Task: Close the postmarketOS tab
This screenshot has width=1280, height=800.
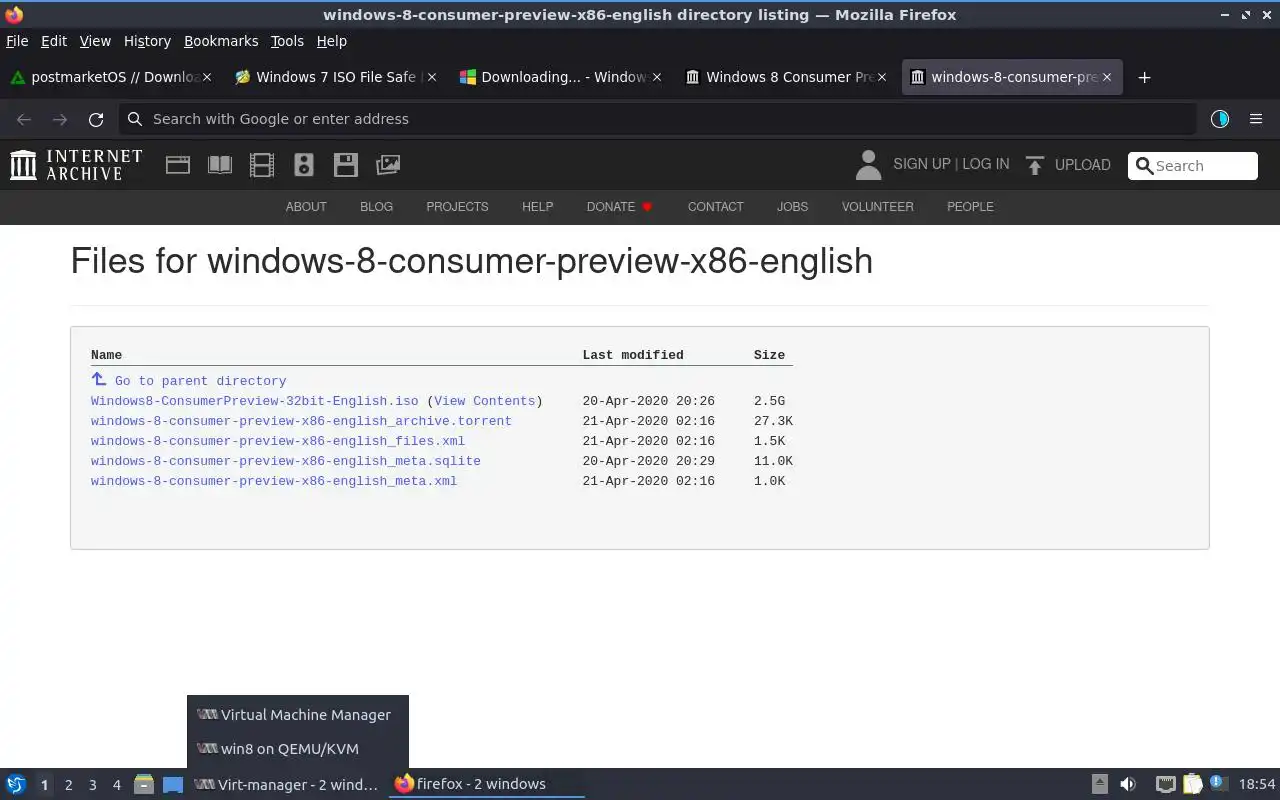Action: click(207, 77)
